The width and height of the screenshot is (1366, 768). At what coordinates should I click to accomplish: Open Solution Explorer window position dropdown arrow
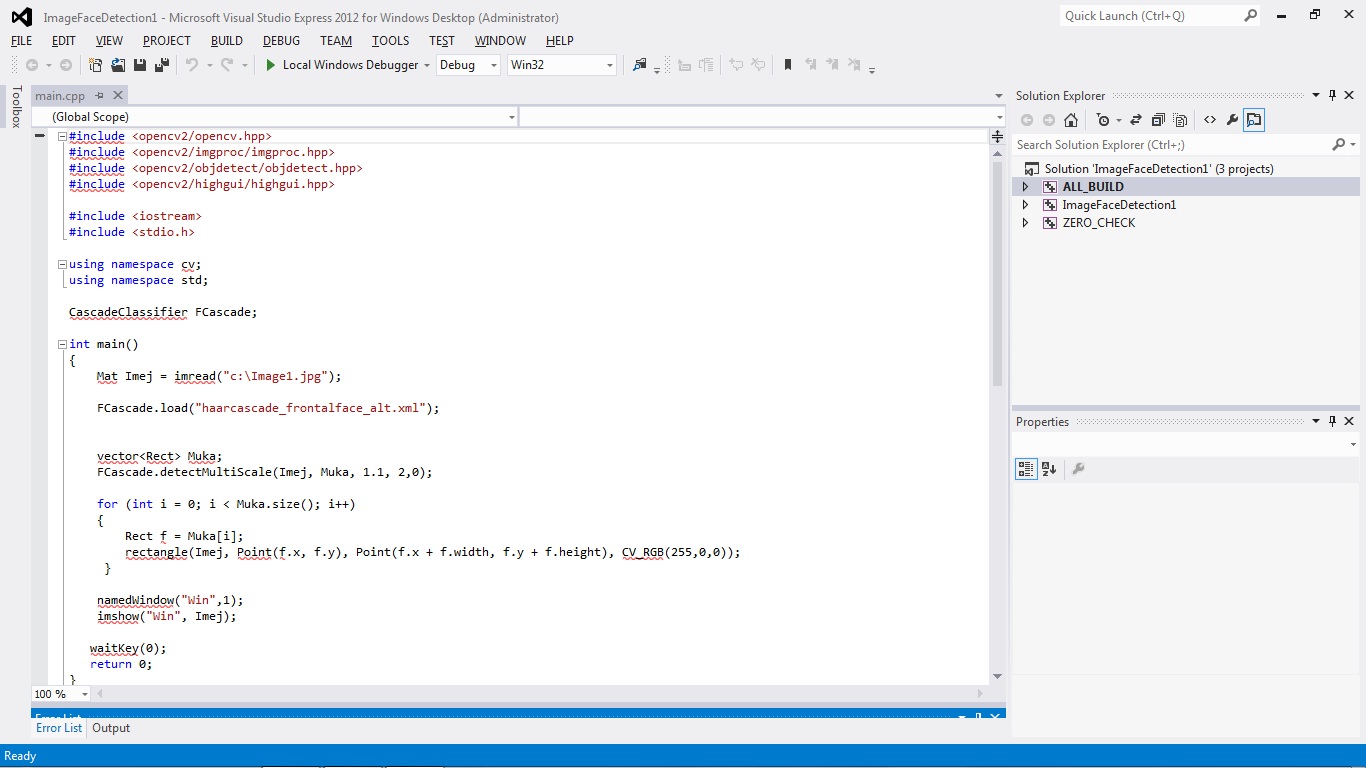(x=1316, y=96)
